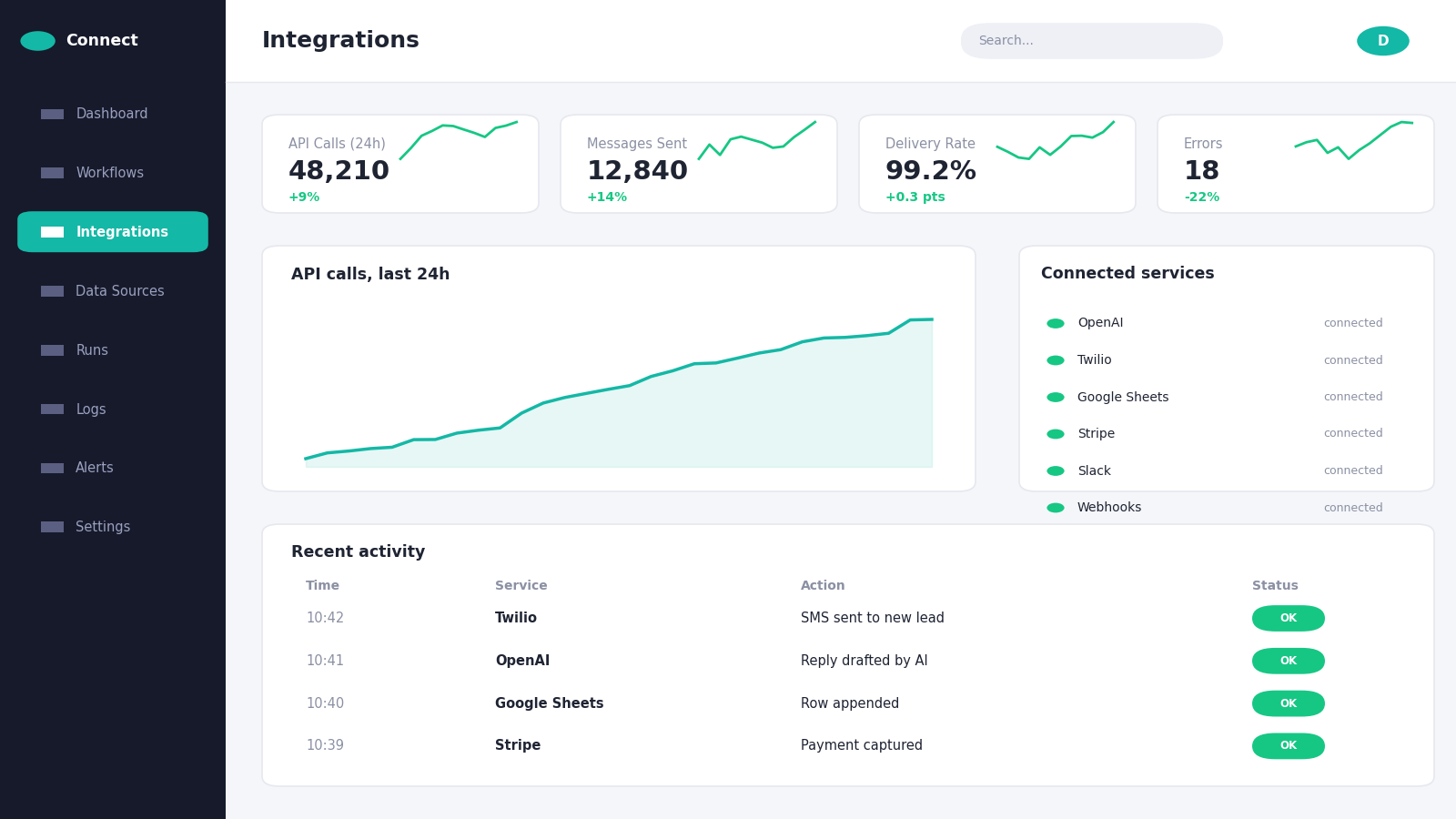This screenshot has height=819, width=1456.
Task: Open the Dashboard page
Action: [113, 114]
